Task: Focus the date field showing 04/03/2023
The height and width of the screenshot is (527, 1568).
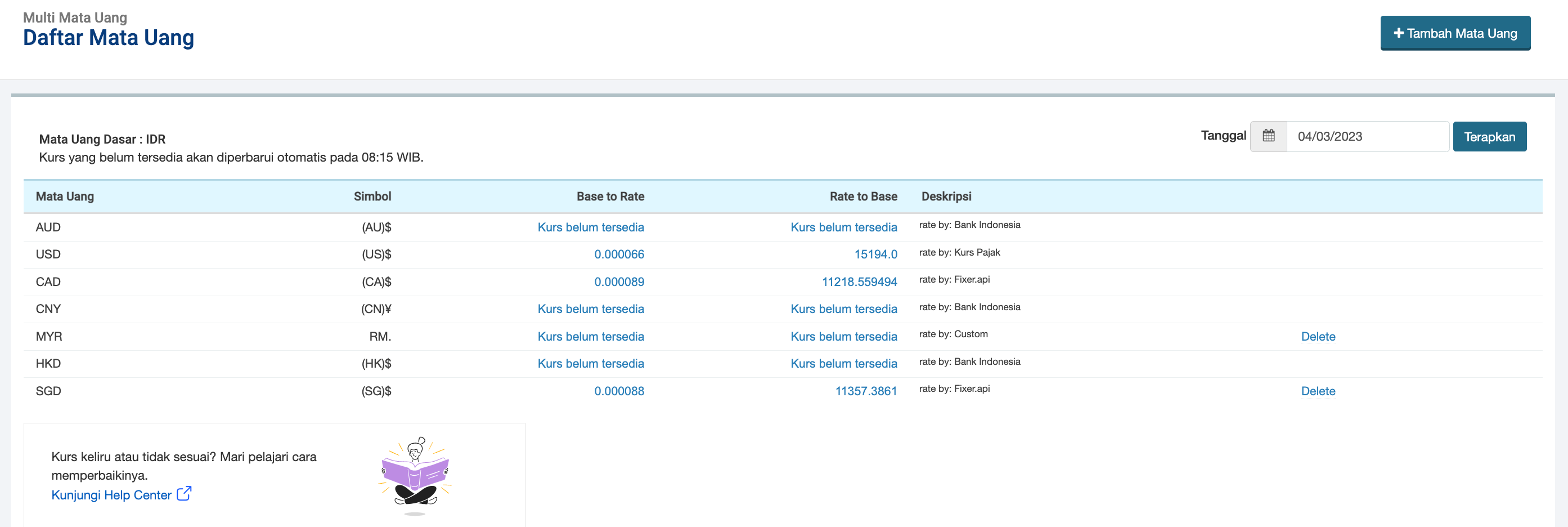Action: click(x=1367, y=136)
